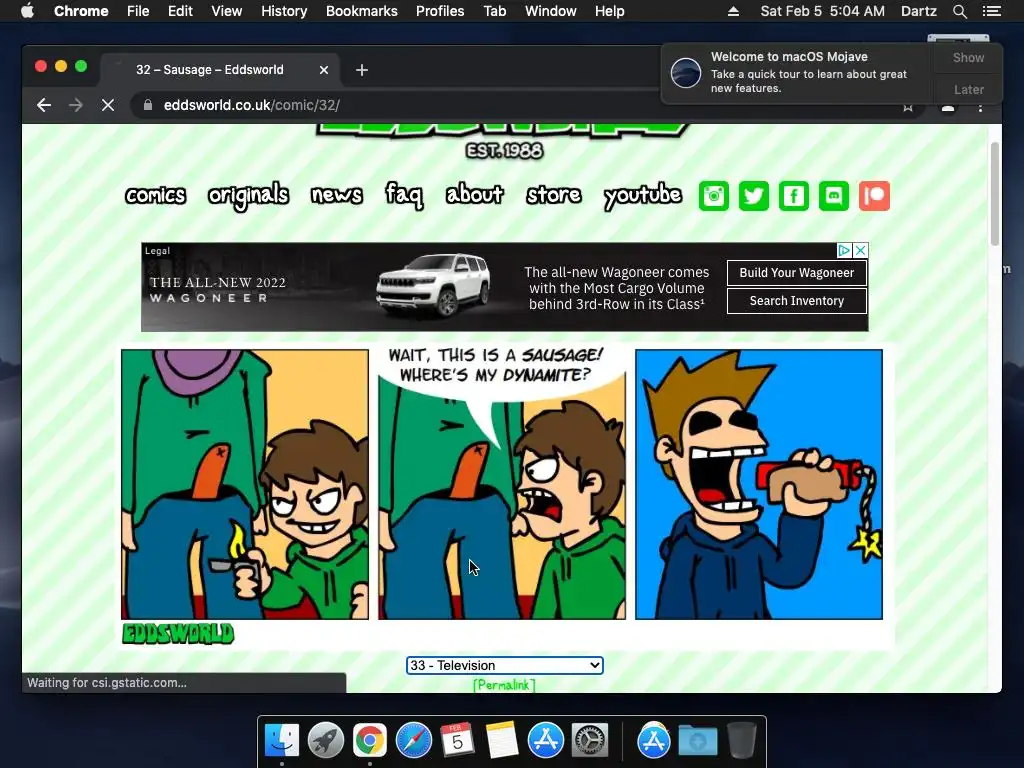Click Show on Mojave notification

(x=968, y=58)
